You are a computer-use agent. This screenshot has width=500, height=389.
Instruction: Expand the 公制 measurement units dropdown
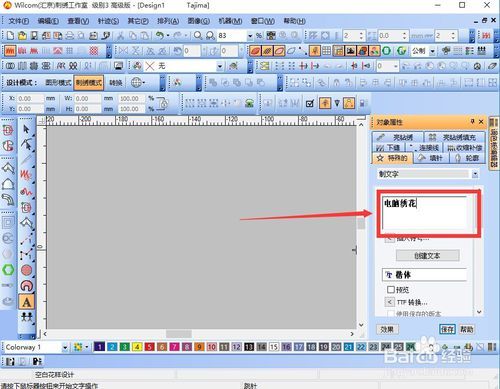click(432, 51)
